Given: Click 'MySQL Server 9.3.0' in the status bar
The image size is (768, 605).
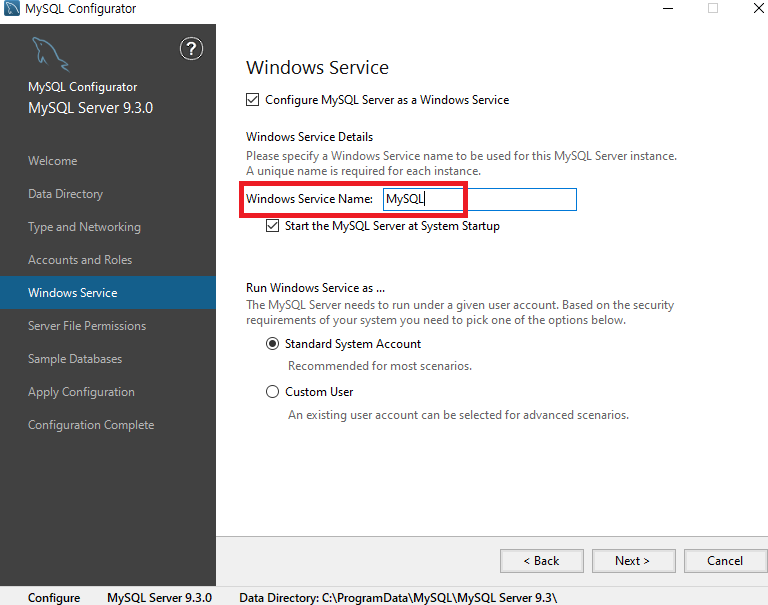Looking at the screenshot, I should coord(159,598).
